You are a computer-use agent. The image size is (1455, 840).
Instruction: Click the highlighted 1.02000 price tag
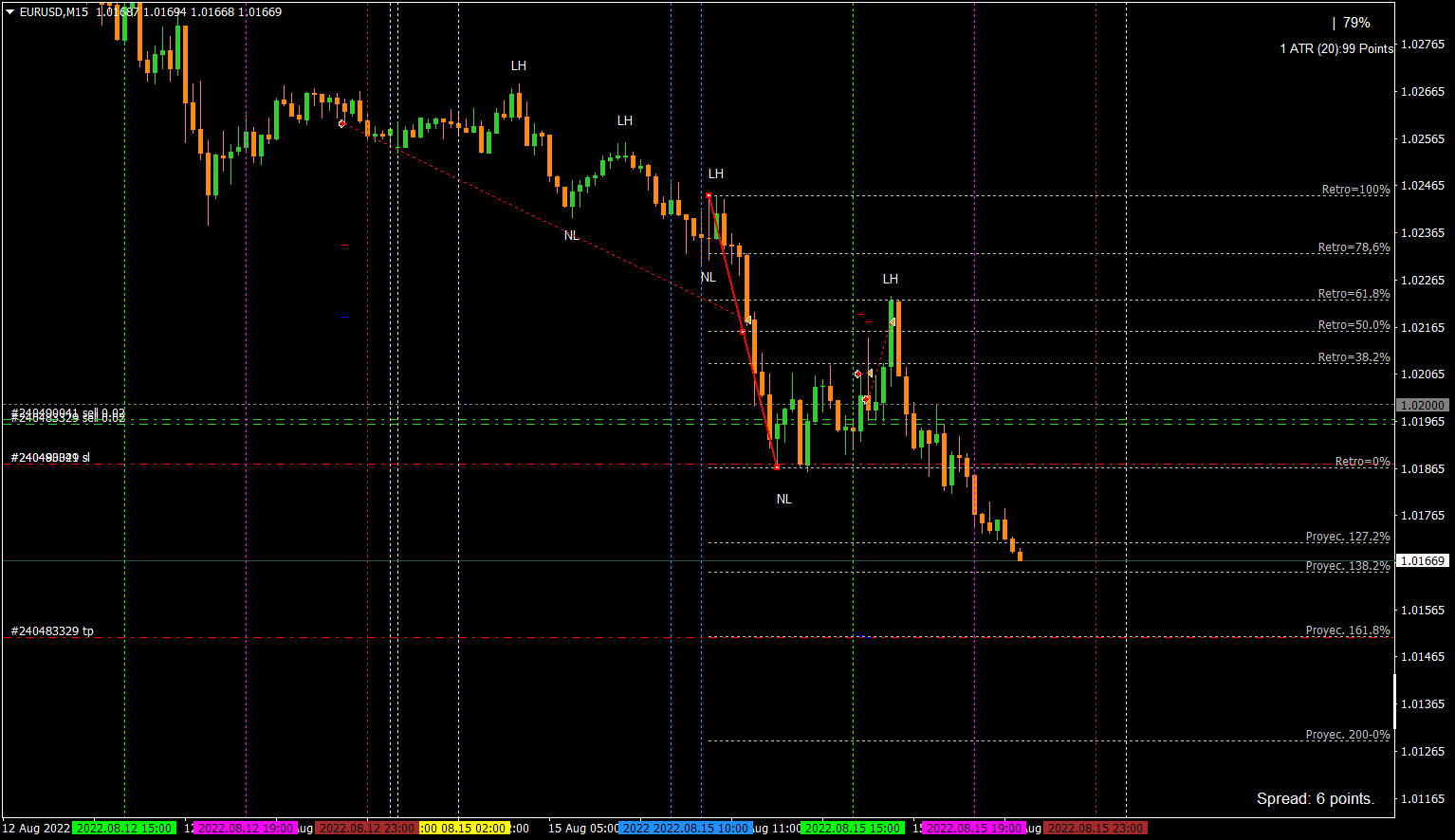[1424, 406]
